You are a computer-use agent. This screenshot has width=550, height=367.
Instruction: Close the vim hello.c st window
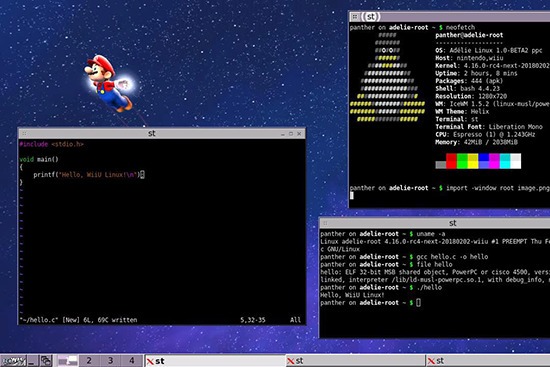(x=299, y=134)
